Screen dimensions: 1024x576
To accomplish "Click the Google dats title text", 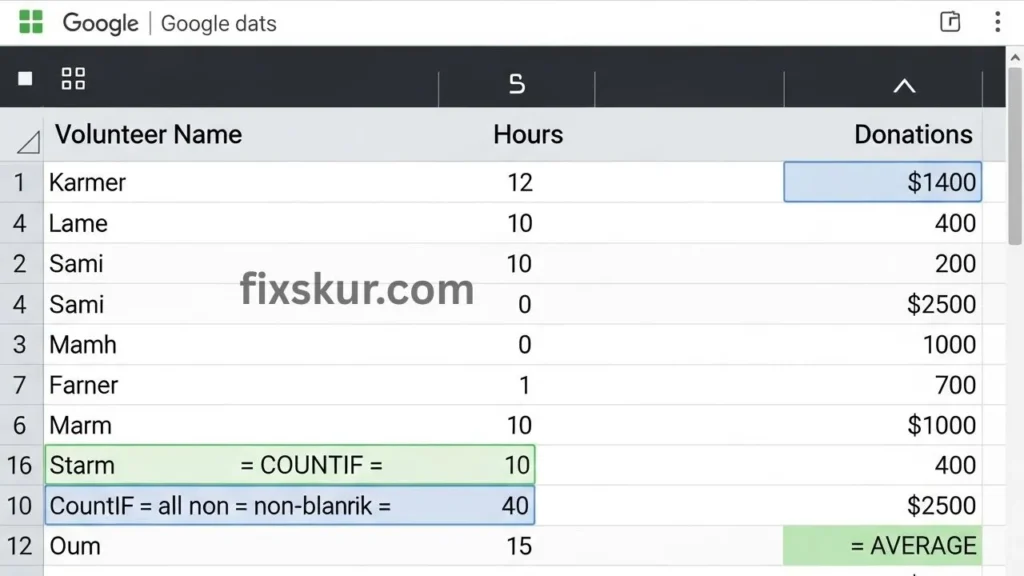I will tap(219, 24).
